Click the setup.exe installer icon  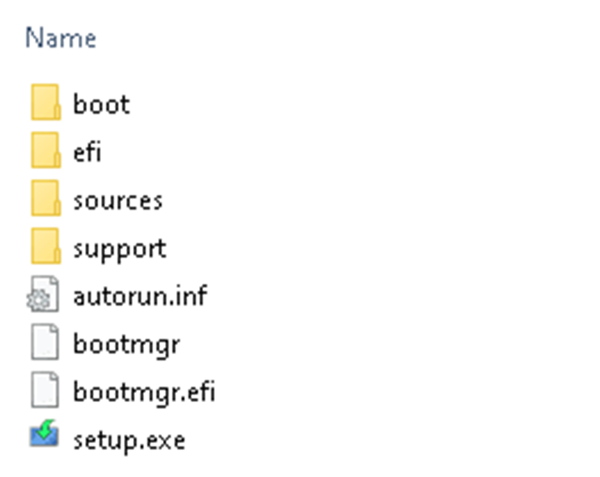click(45, 438)
